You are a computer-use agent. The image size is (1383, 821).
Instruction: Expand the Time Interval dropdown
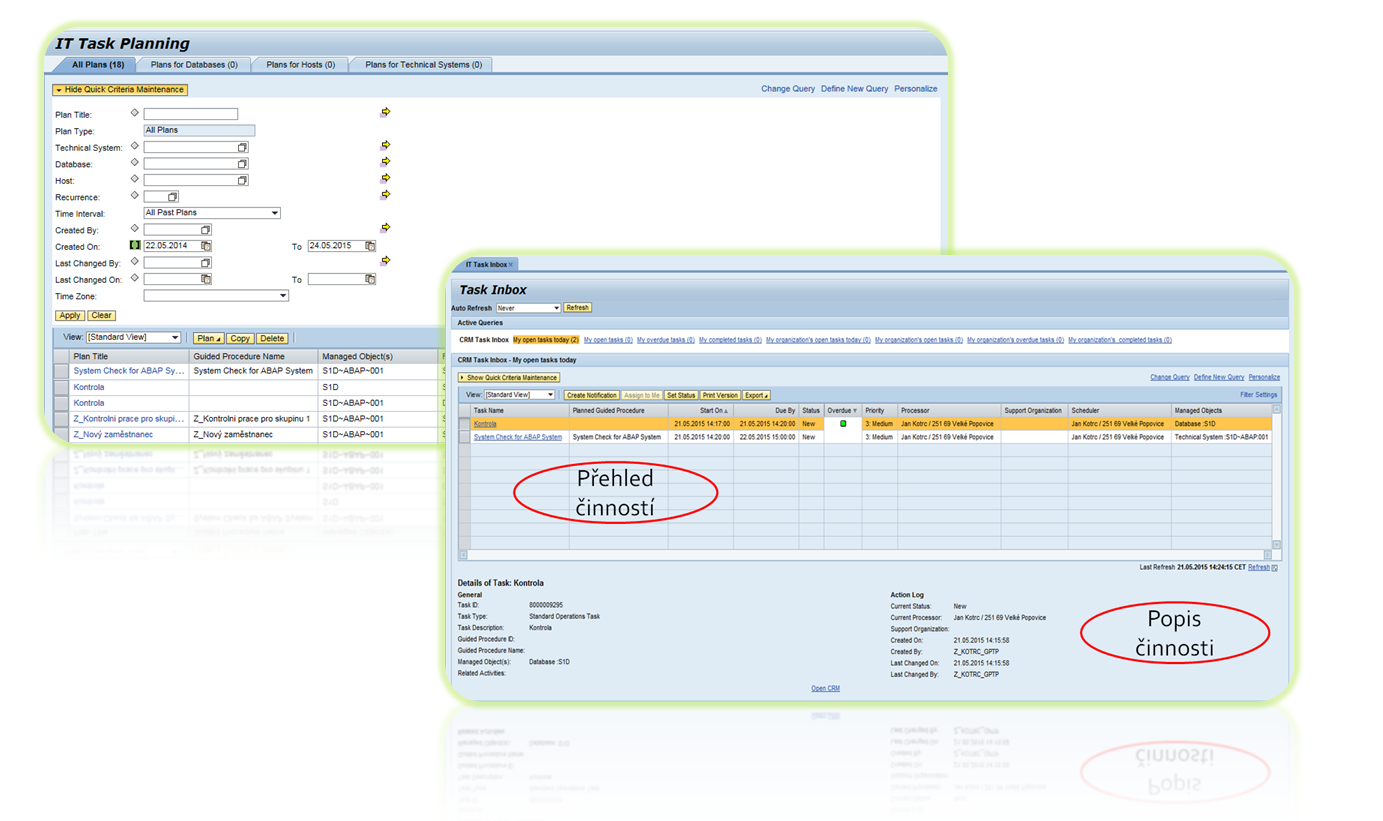click(x=275, y=213)
